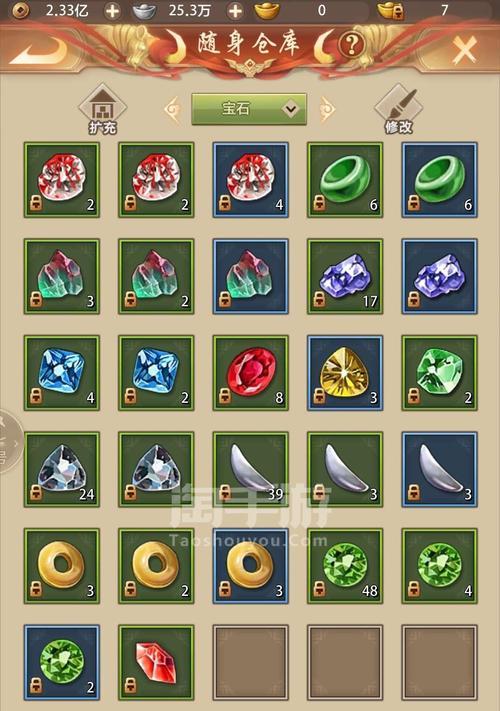Add silver with plus next to 25.3万

235,11
